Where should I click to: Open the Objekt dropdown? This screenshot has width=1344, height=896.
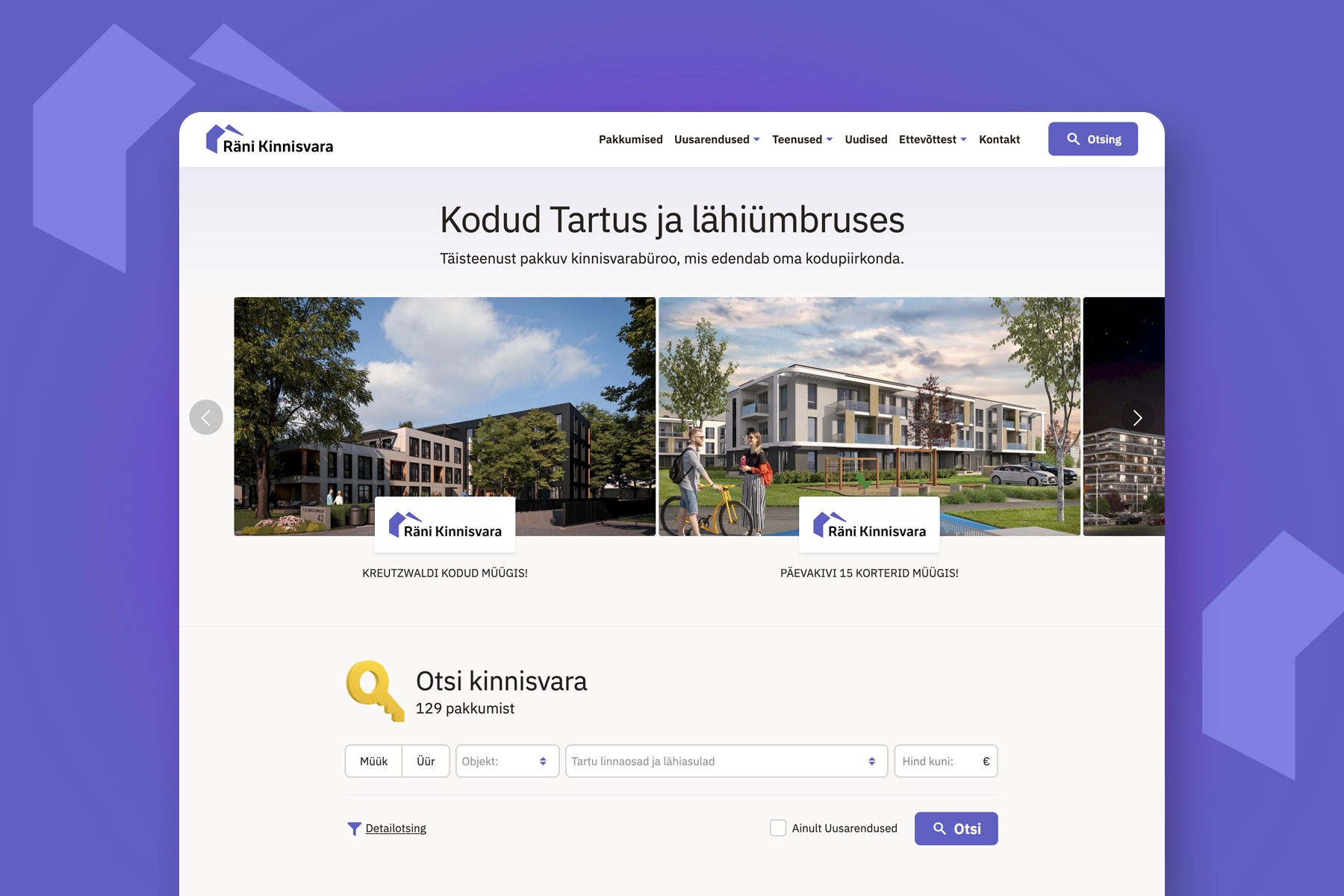point(507,762)
